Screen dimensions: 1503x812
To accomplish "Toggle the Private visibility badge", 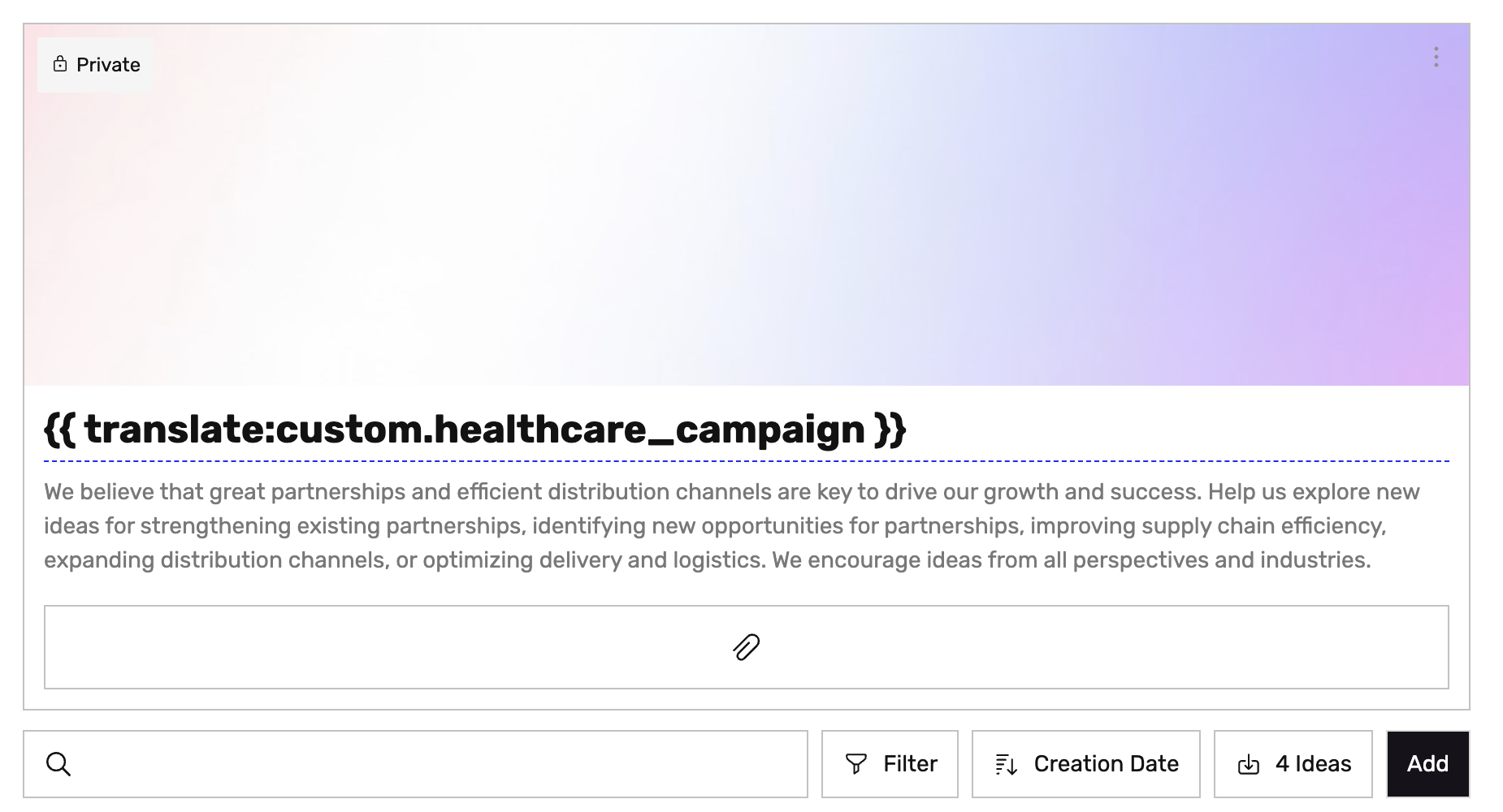I will 96,65.
